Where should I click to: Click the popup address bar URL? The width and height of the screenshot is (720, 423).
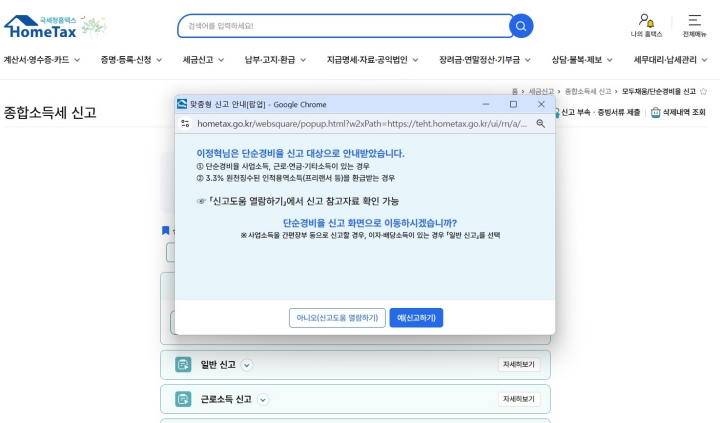click(362, 124)
